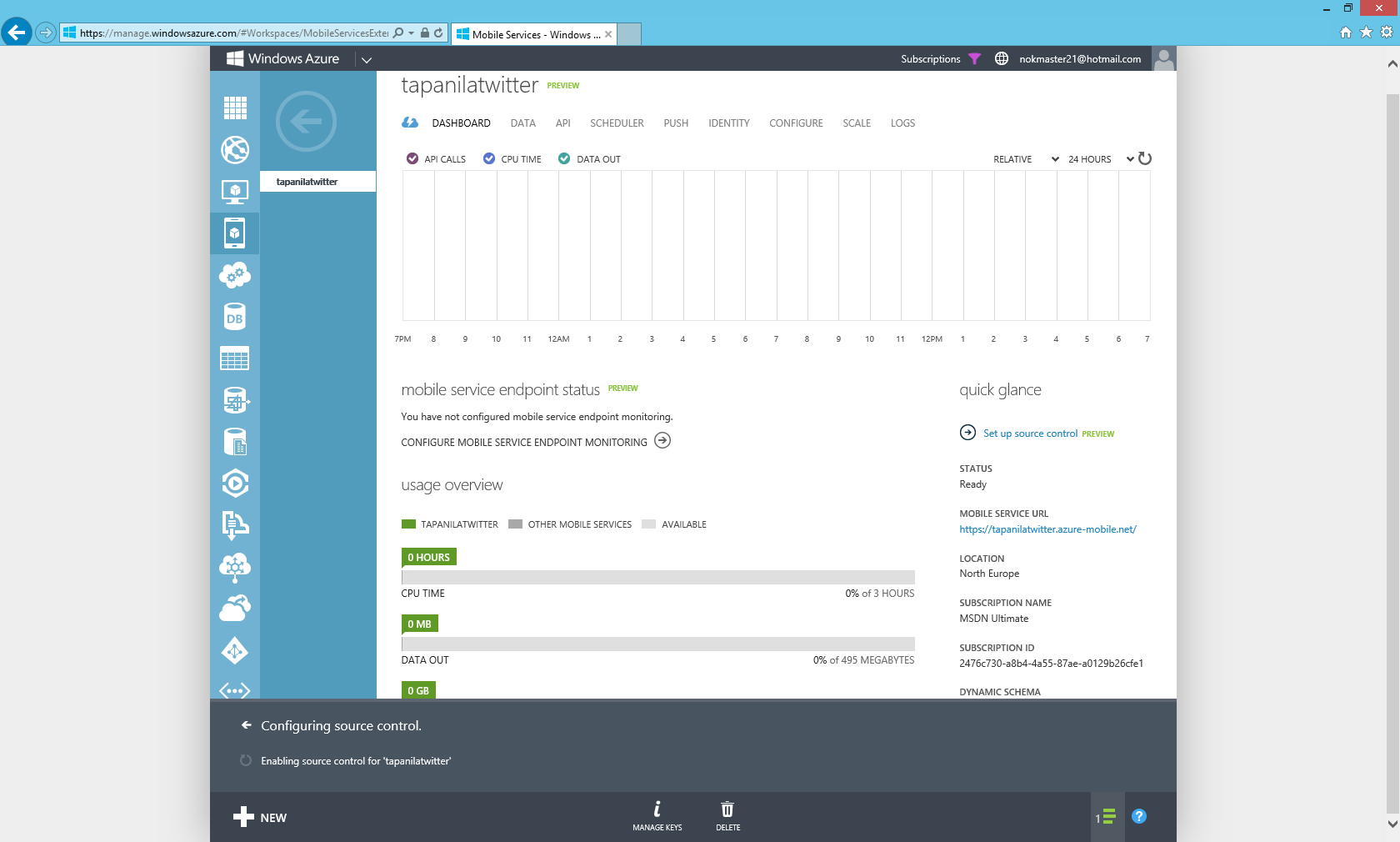Open Networks arrows icon at sidebar bottom
The image size is (1400, 842).
[235, 690]
